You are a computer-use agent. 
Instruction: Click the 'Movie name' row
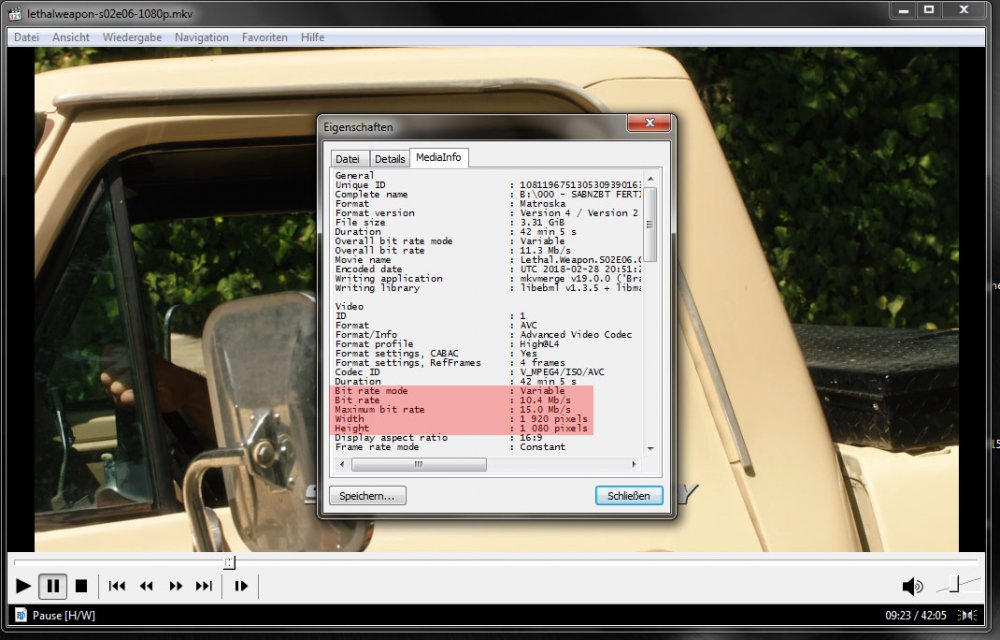488,259
